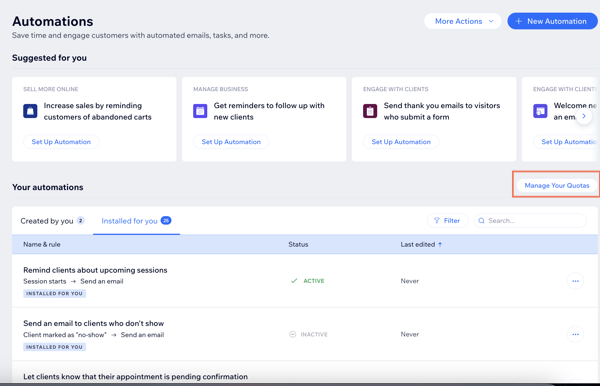Click the INACTIVE status icon
600x386 pixels.
click(x=292, y=334)
